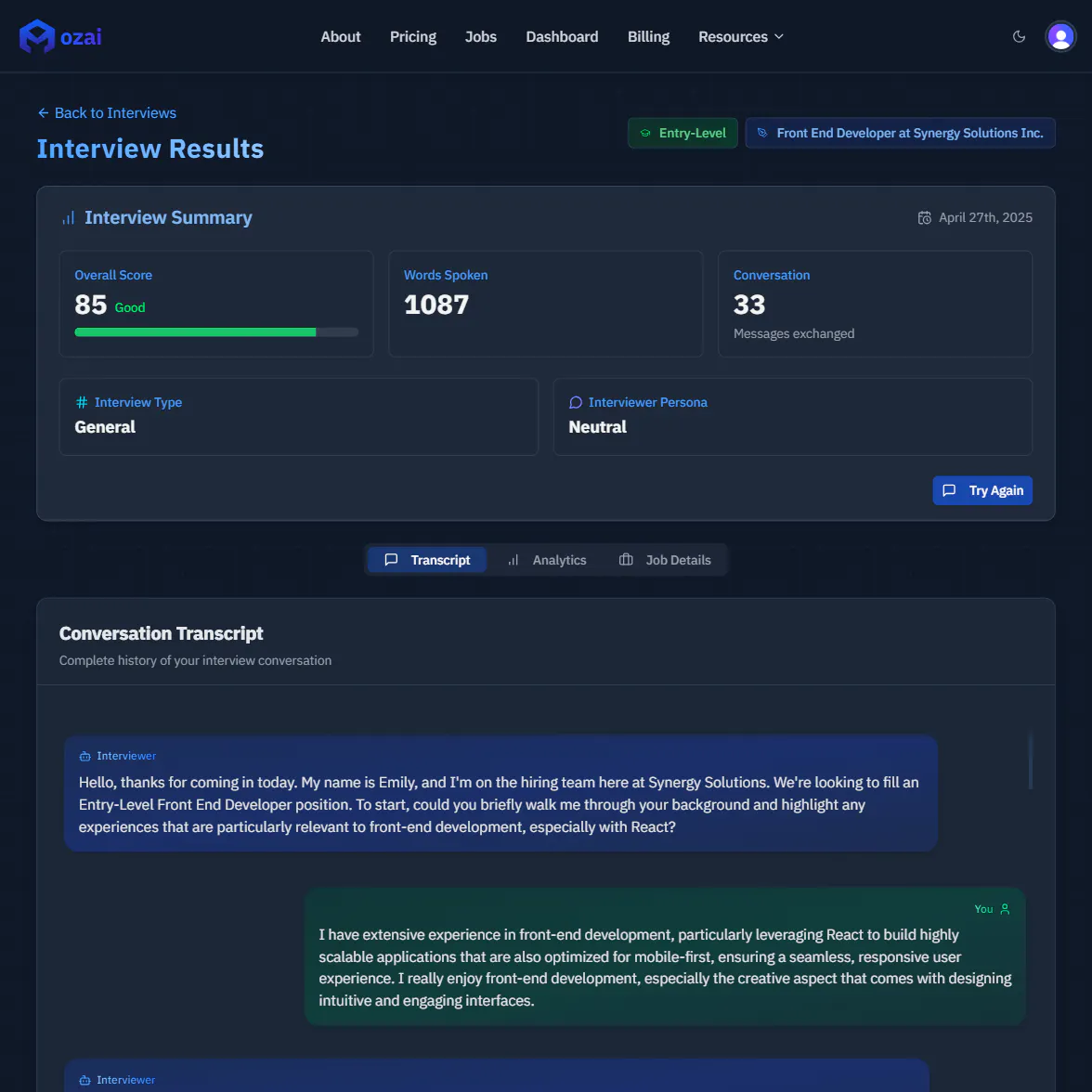The width and height of the screenshot is (1092, 1092).
Task: Open the user profile avatar
Action: tap(1060, 37)
